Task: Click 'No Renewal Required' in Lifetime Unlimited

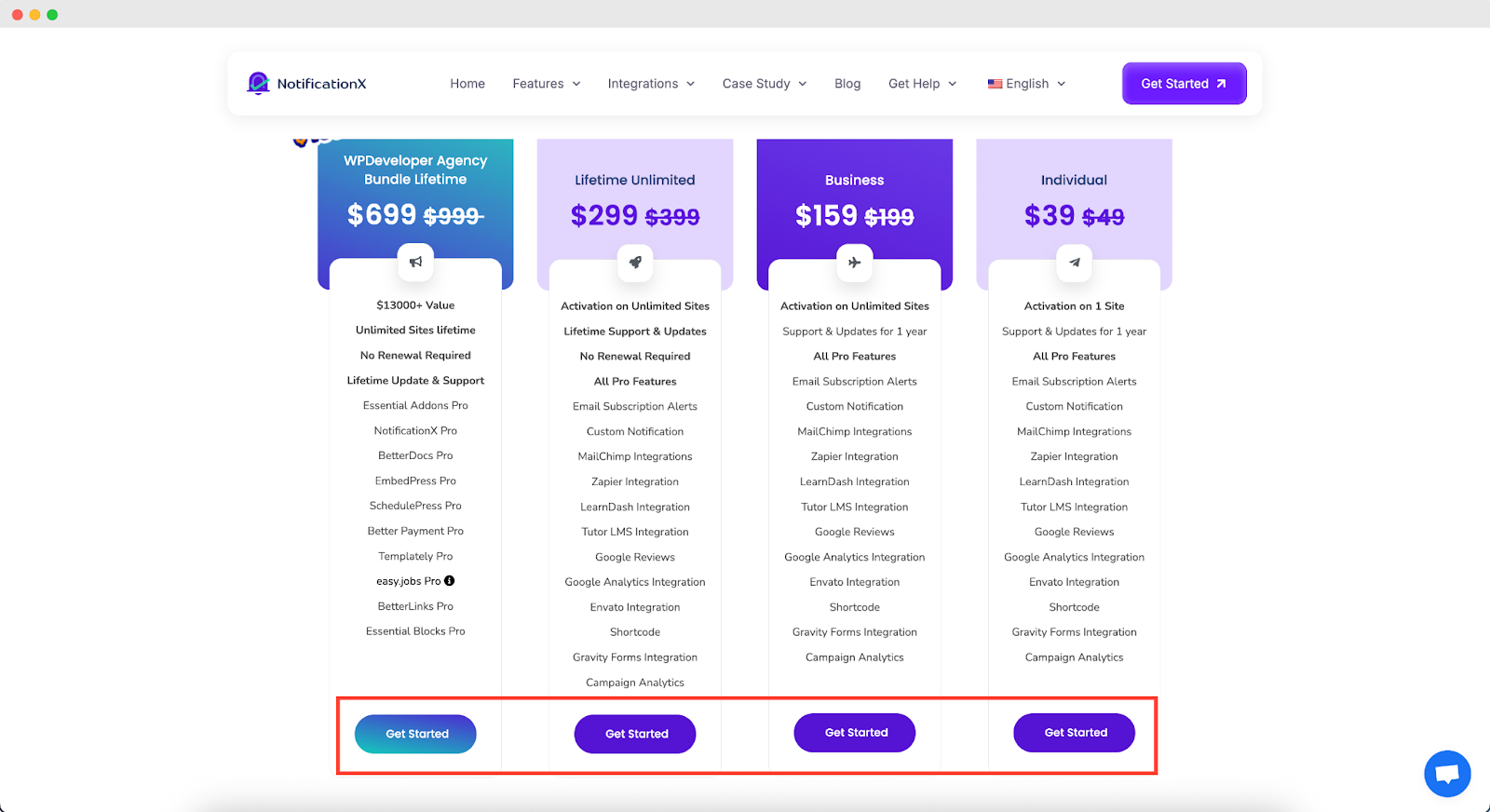Action: coord(635,357)
